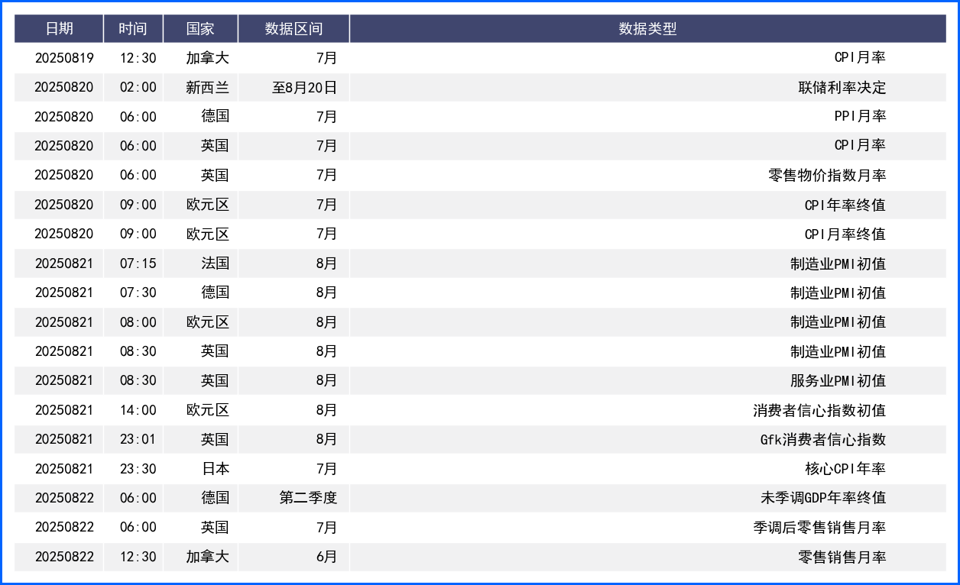Click the 消费者信心指数初值 cell
Viewport: 960px width, 585px height.
tap(820, 410)
